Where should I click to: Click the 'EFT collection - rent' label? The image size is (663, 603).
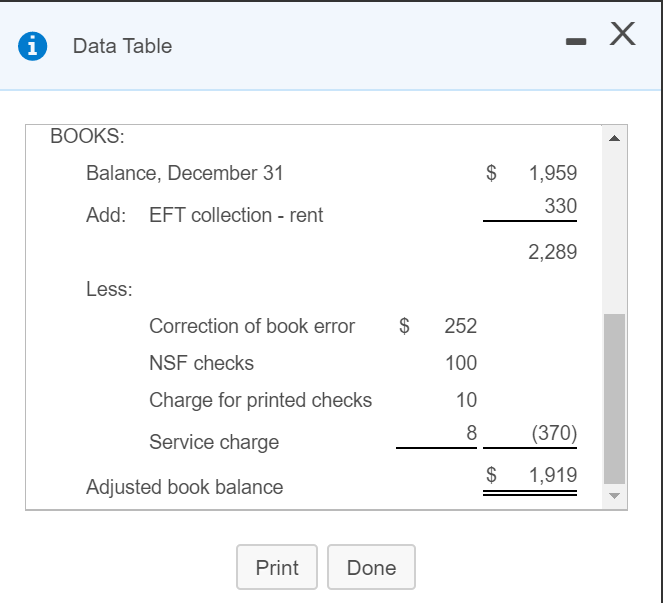[236, 215]
